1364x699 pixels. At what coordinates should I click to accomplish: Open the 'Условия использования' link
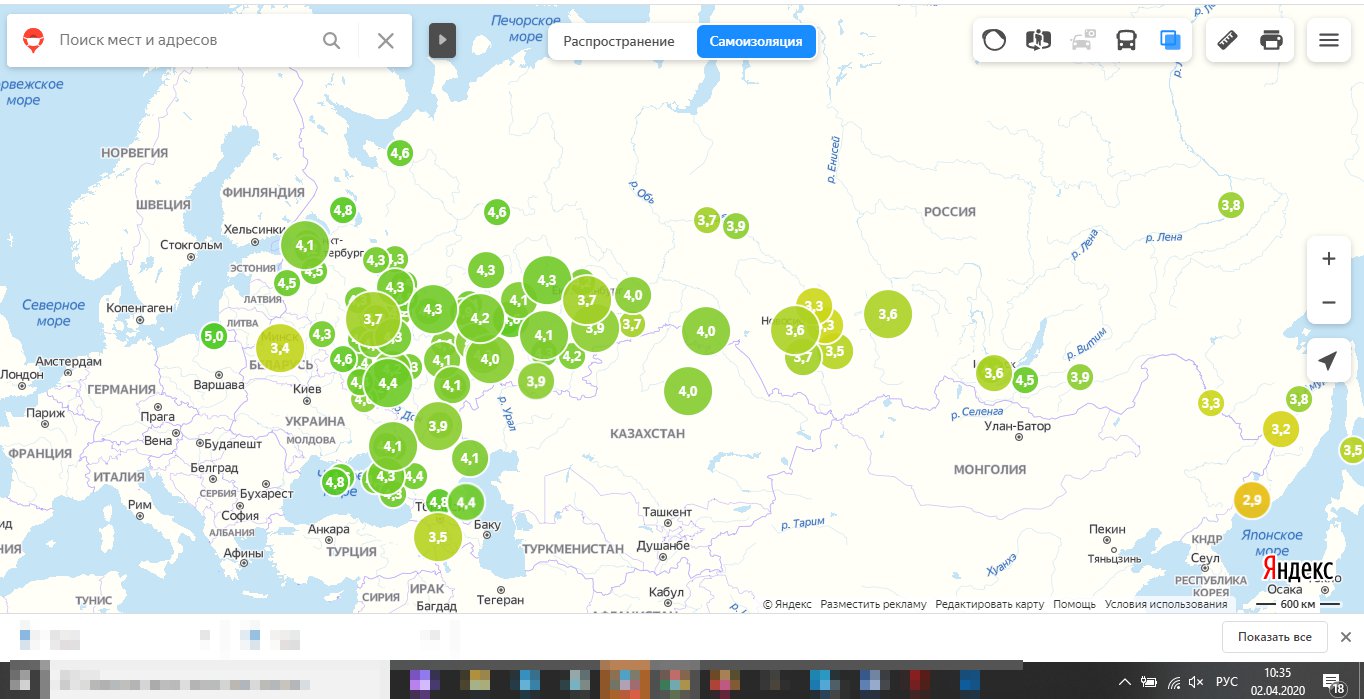[1165, 604]
